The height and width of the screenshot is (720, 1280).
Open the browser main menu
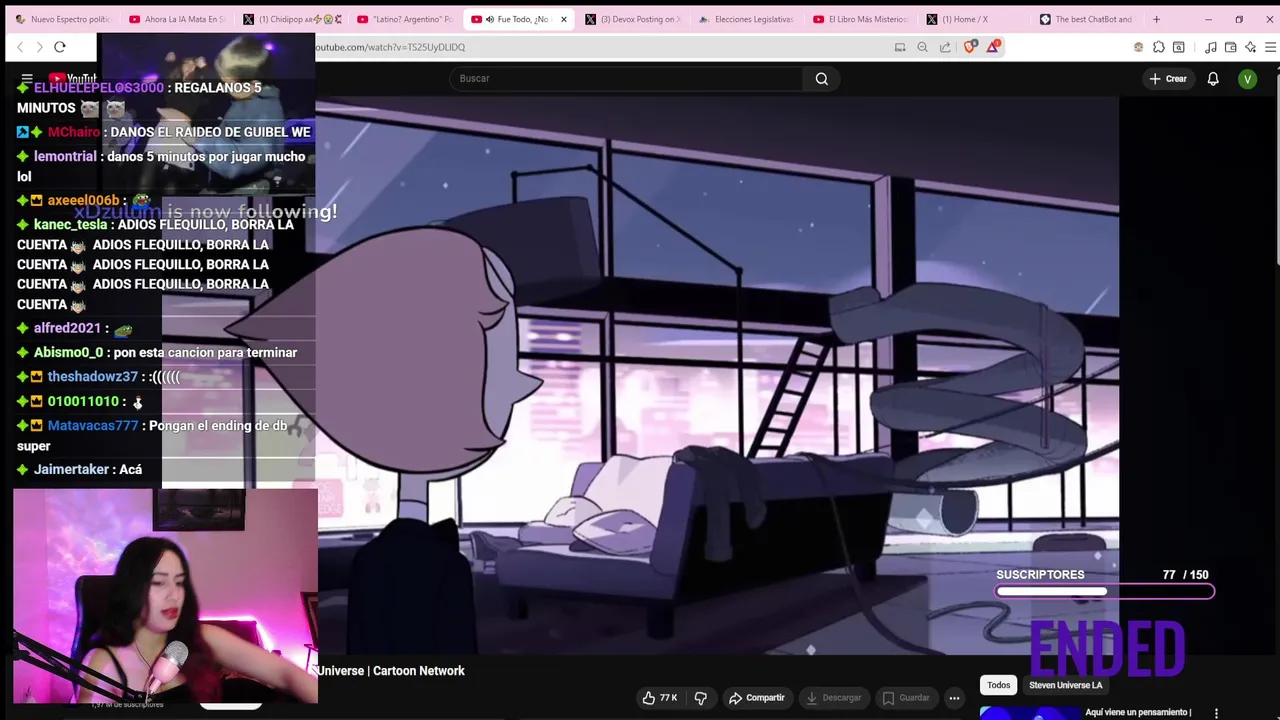(1270, 47)
